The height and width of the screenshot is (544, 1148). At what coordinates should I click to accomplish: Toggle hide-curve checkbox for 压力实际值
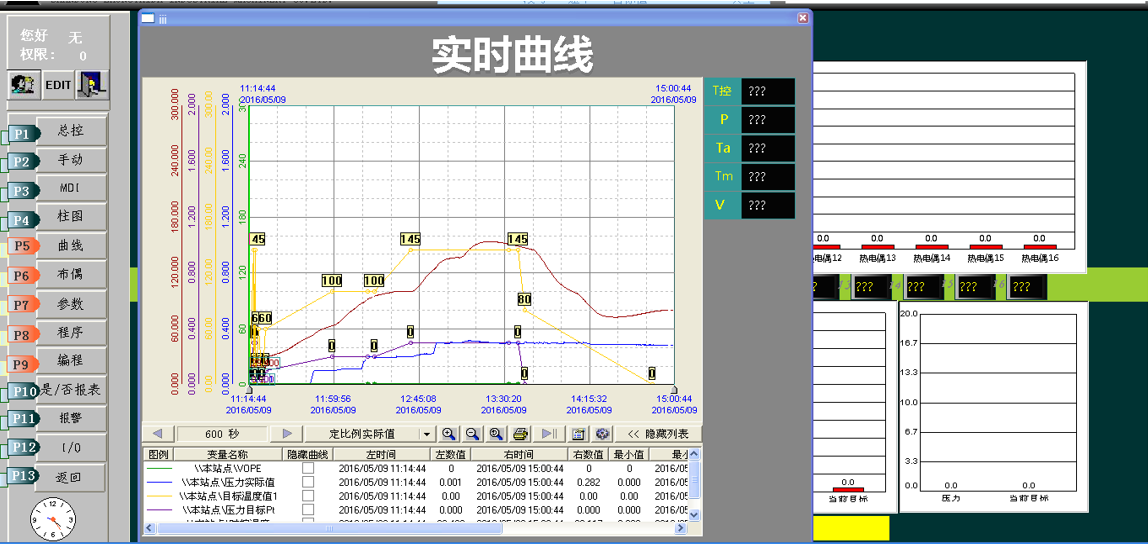click(x=308, y=482)
